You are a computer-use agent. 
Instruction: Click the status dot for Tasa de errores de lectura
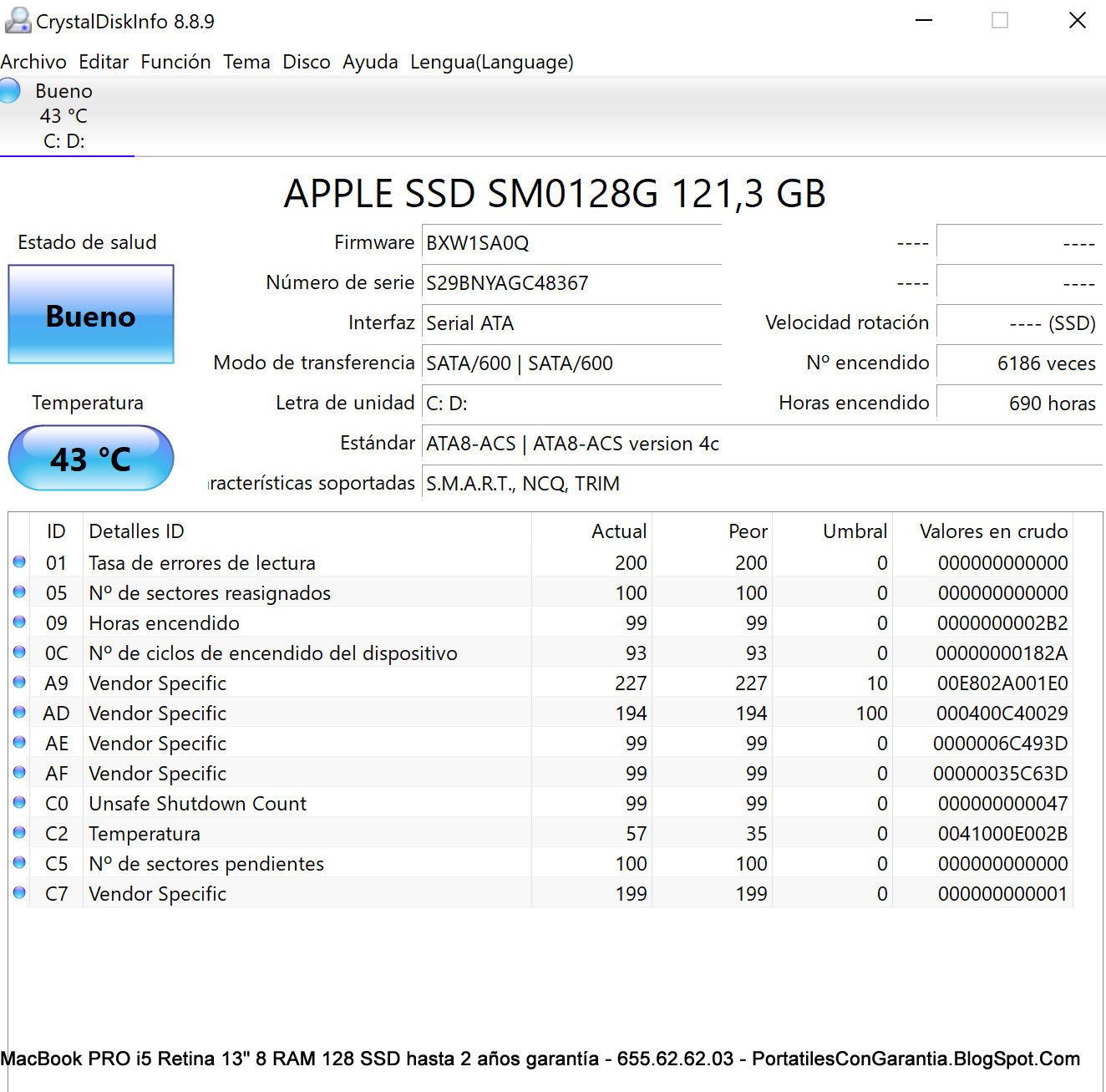(19, 561)
